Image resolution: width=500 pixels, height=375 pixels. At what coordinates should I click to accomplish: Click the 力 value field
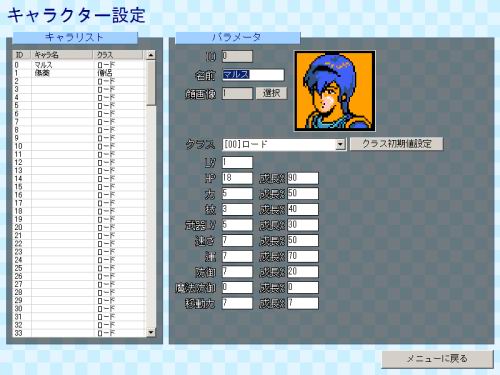[x=237, y=194]
